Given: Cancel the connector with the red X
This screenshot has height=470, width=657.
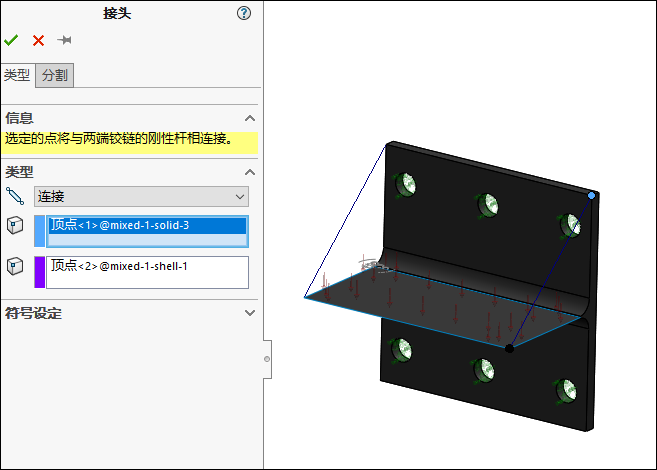Looking at the screenshot, I should [x=39, y=40].
